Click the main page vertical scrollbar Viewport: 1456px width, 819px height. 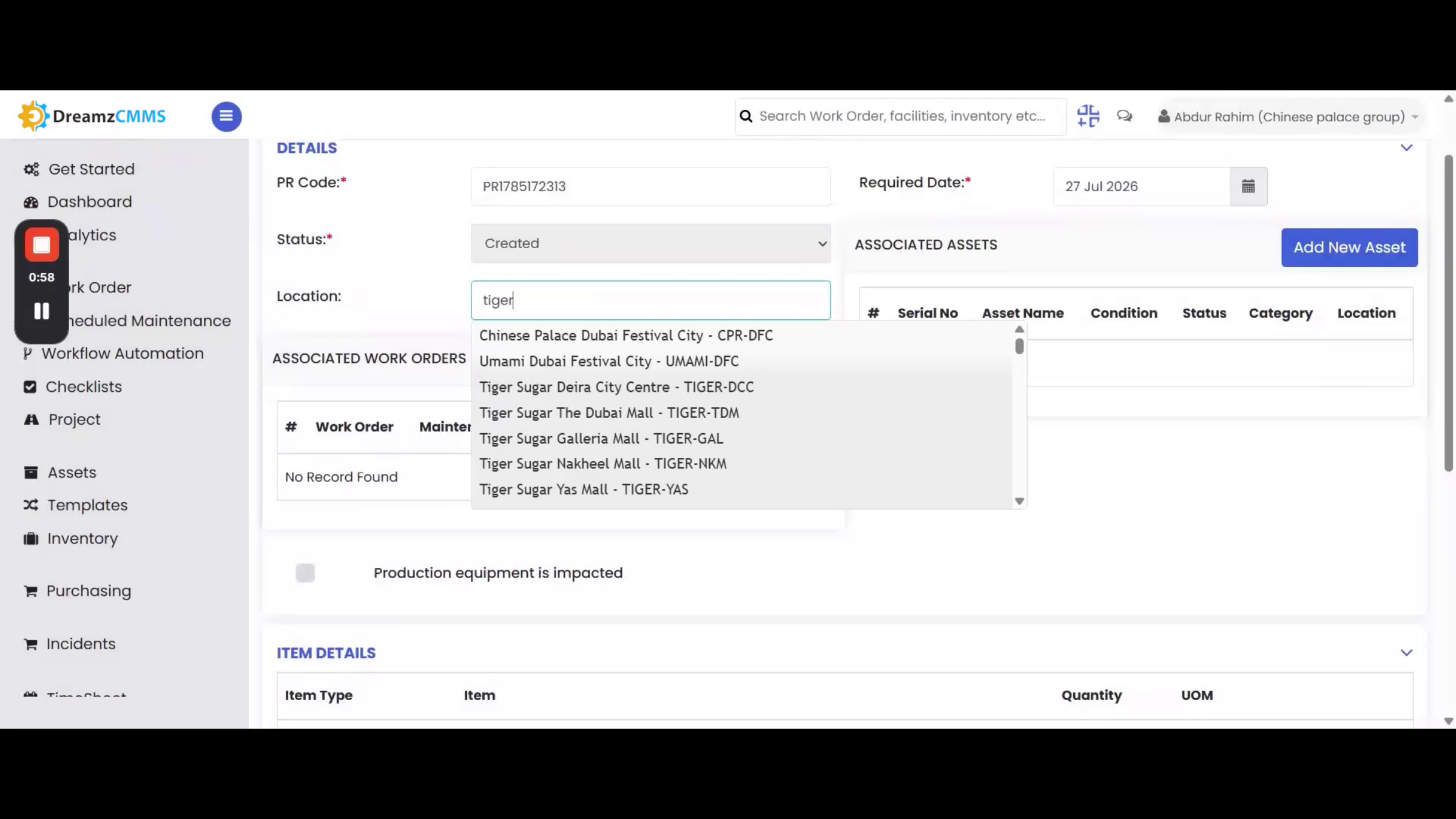pos(1449,312)
